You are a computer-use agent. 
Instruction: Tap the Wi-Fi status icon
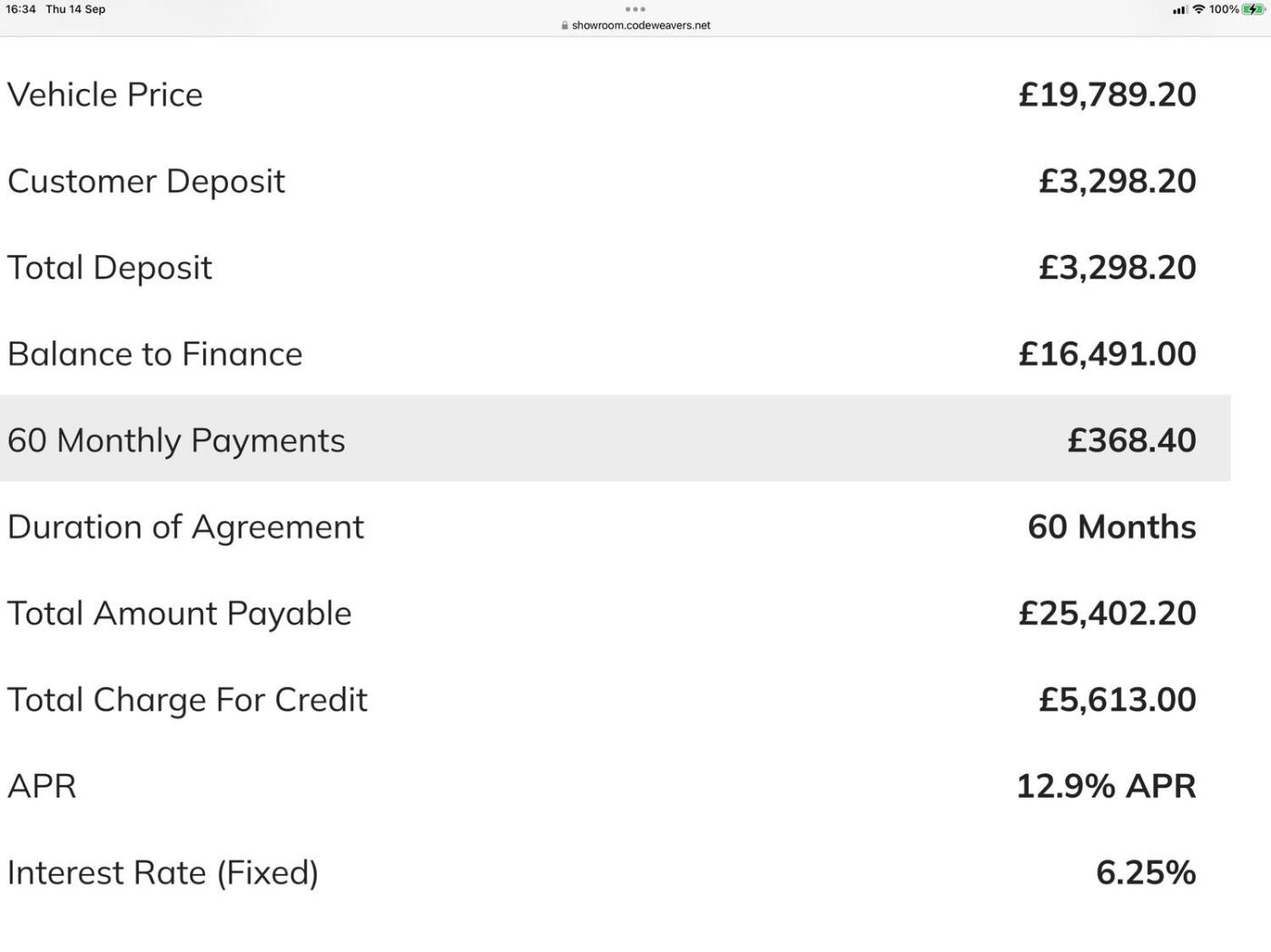[1198, 9]
